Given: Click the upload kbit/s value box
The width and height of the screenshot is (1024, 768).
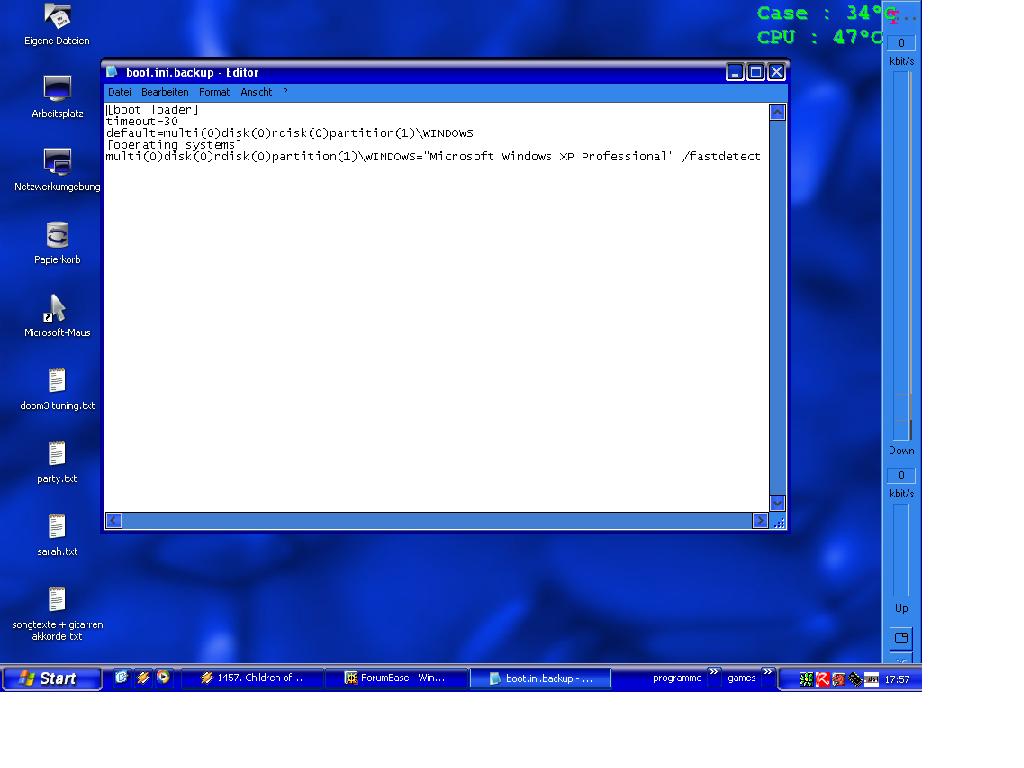Looking at the screenshot, I should tap(901, 475).
